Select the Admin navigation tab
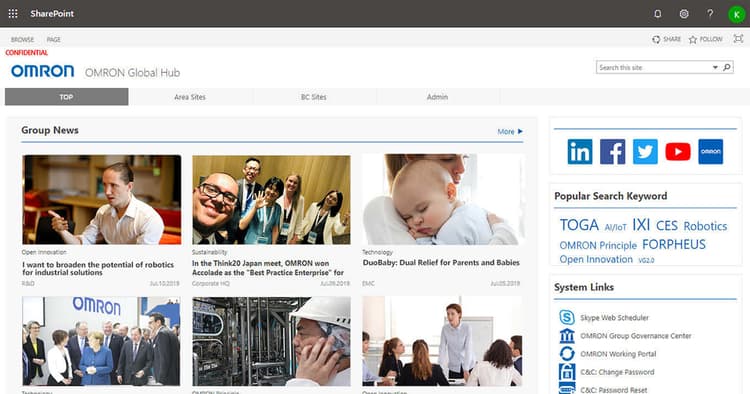This screenshot has height=394, width=750. click(x=438, y=97)
